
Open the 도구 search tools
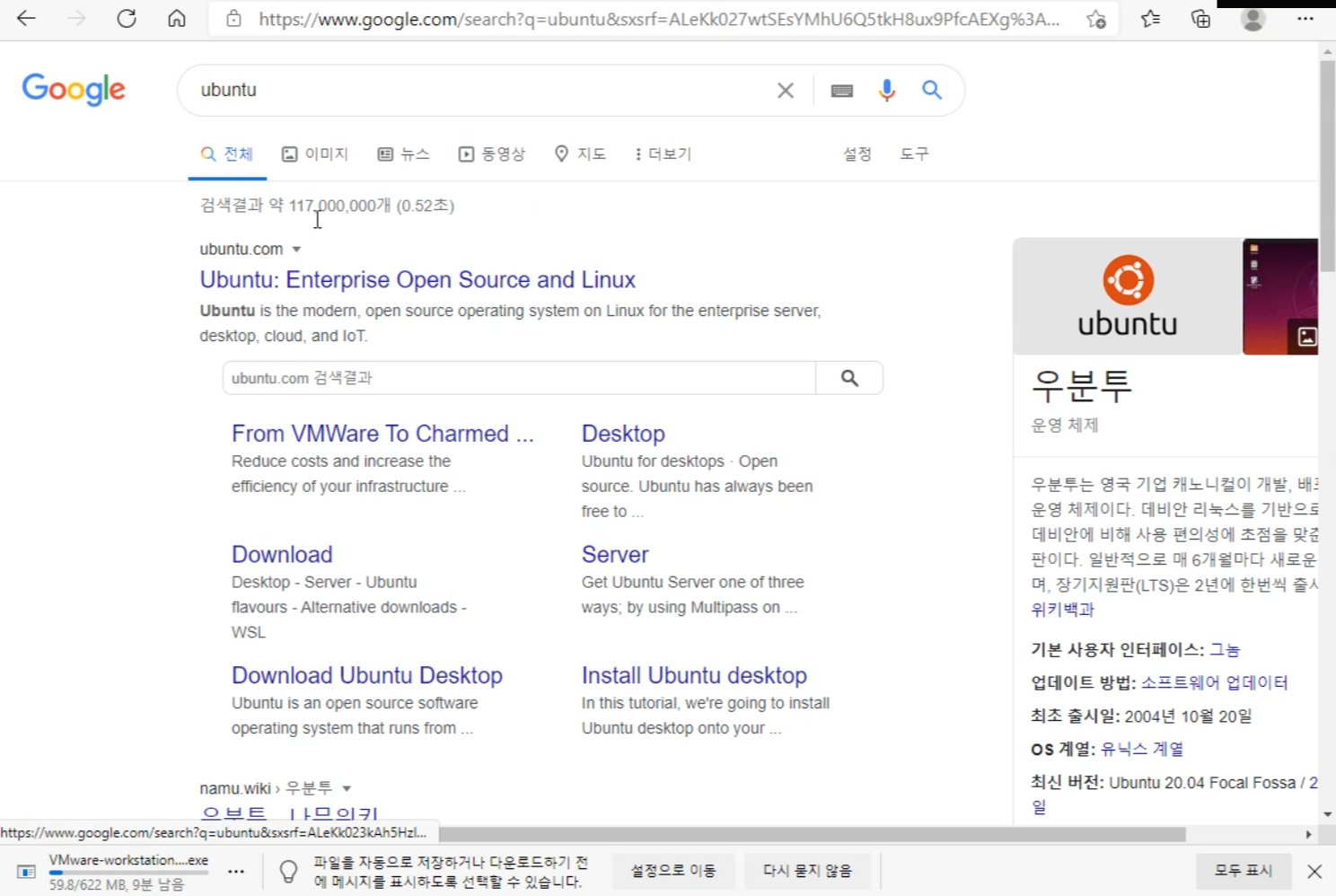(x=914, y=154)
